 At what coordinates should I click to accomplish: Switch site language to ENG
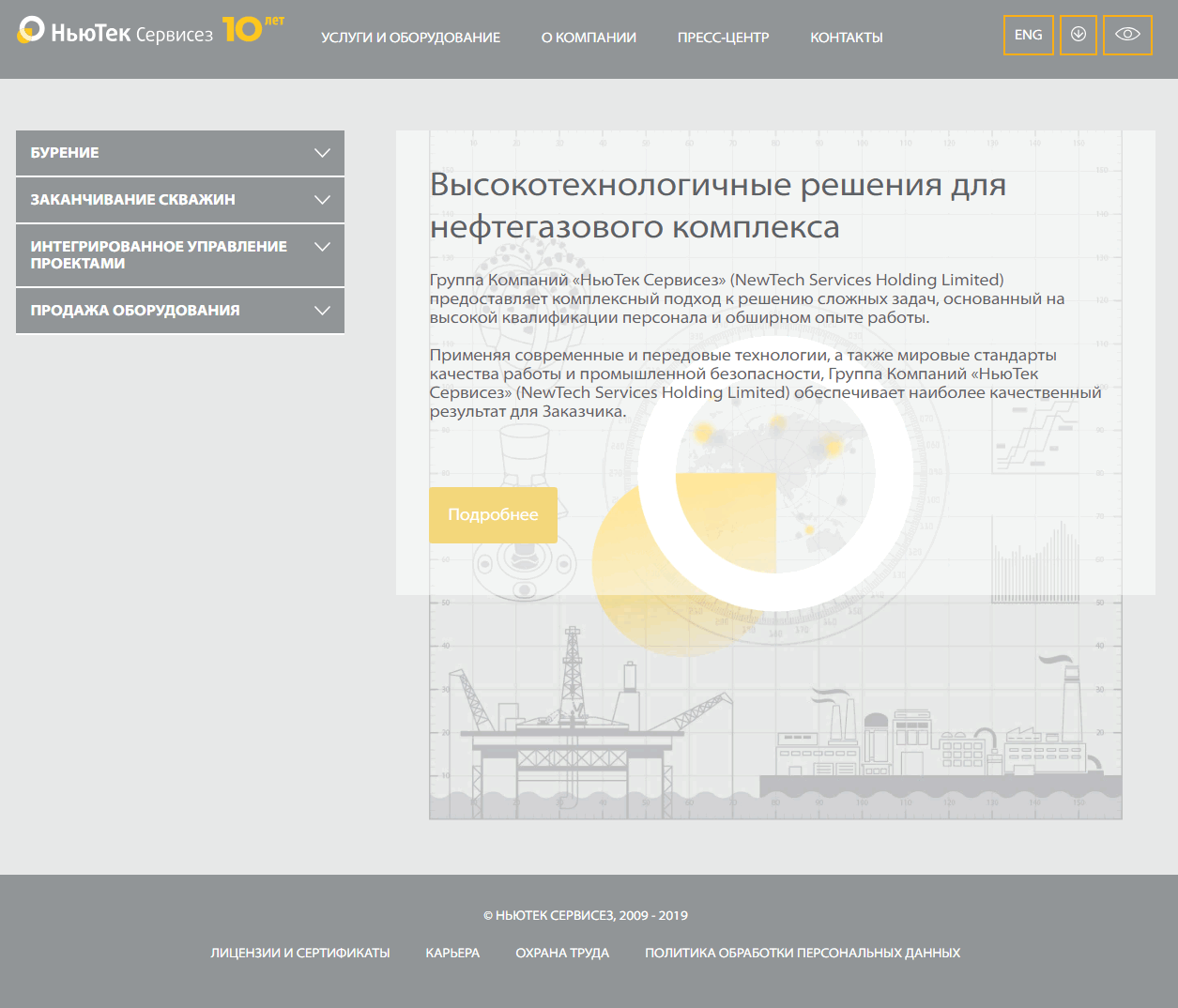1029,35
